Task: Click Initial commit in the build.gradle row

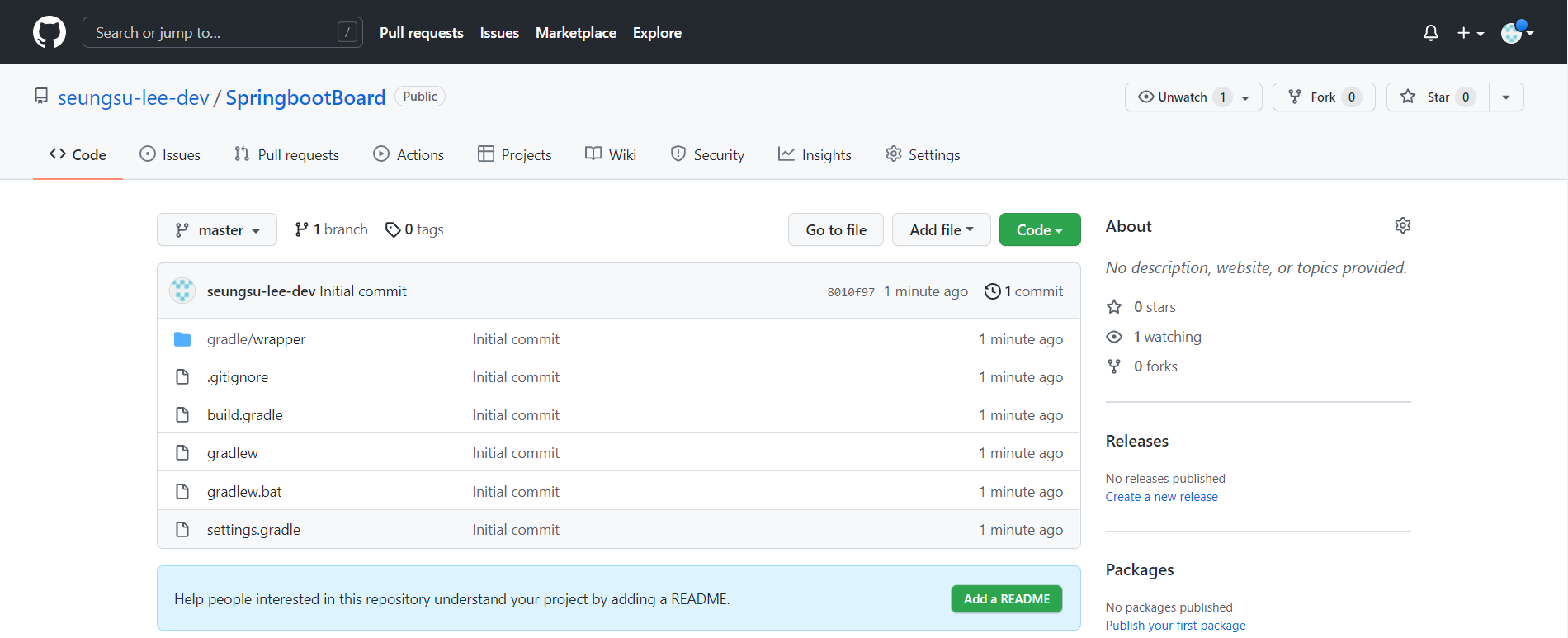Action: coord(516,415)
